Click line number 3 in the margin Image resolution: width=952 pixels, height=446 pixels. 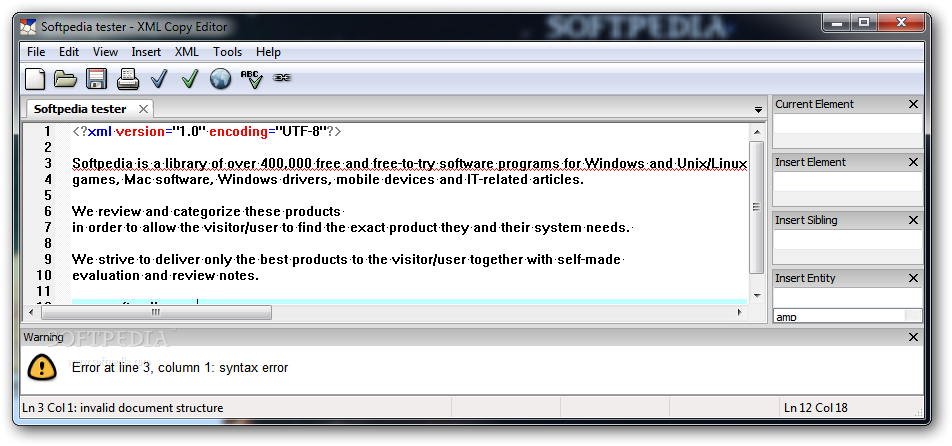pyautogui.click(x=47, y=163)
